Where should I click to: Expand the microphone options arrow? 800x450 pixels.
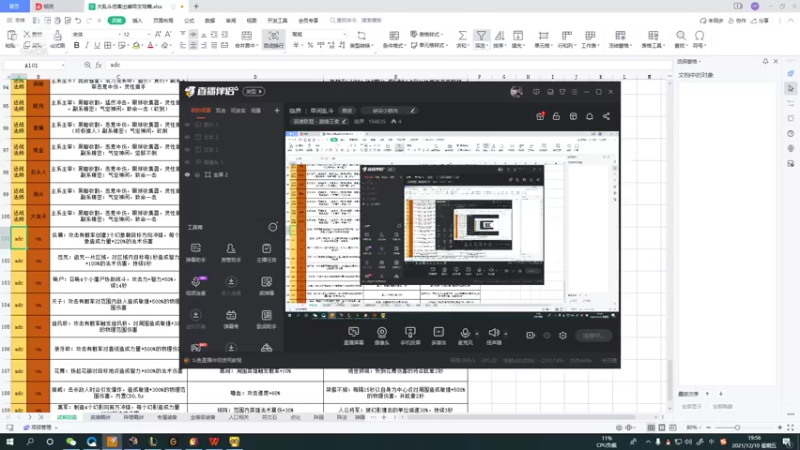pyautogui.click(x=477, y=334)
